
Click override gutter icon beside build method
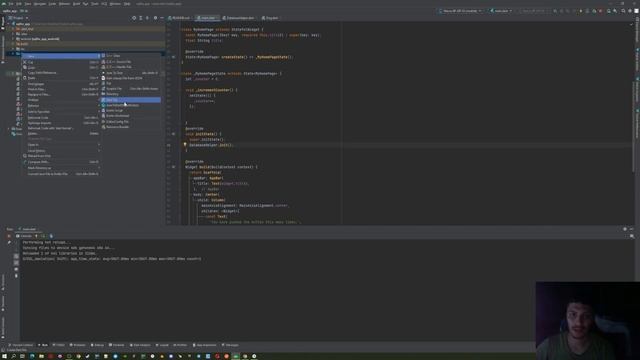tap(173, 167)
